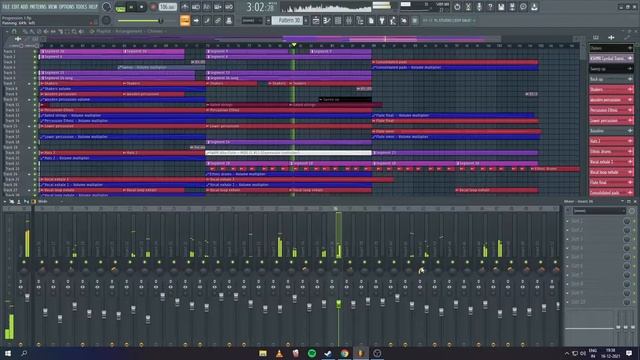640x360 pixels.
Task: Click the plugin picker funnel icon
Action: tap(382, 20)
